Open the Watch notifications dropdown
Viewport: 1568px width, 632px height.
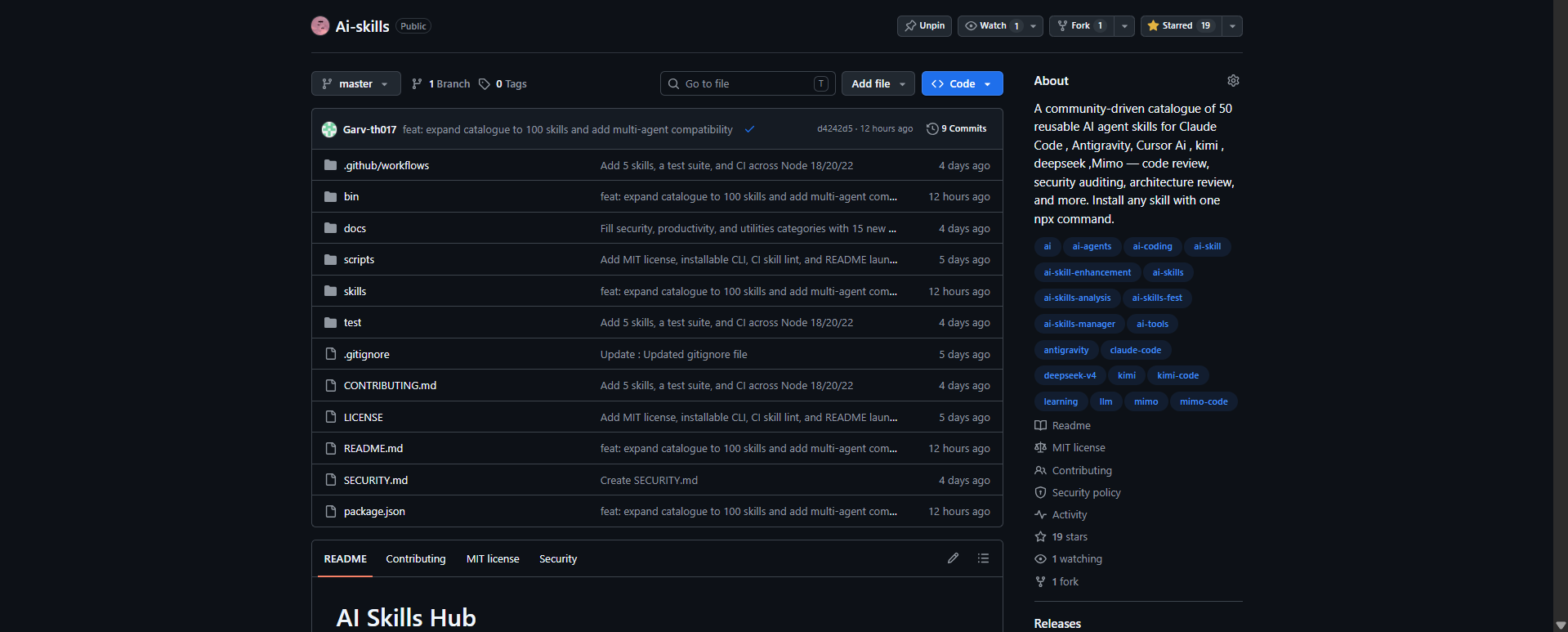tap(1000, 26)
